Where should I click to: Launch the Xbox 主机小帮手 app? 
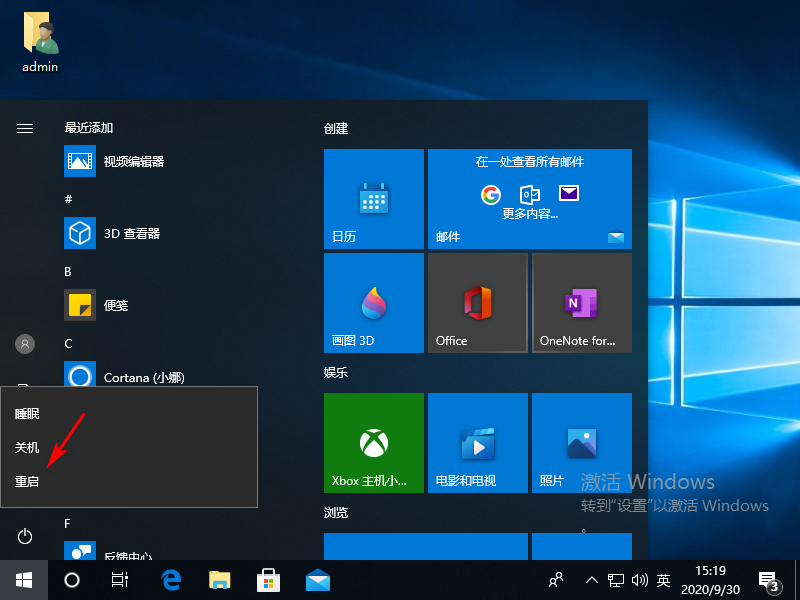[x=373, y=443]
